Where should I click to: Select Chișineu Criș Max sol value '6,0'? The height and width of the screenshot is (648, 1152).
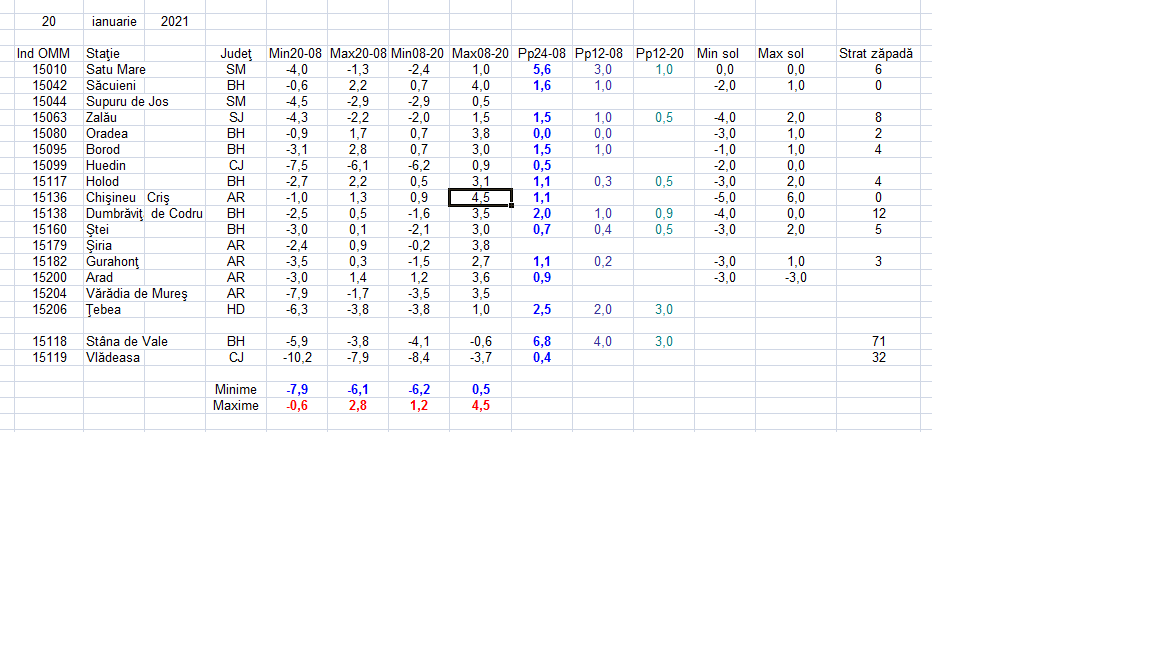[x=796, y=198]
